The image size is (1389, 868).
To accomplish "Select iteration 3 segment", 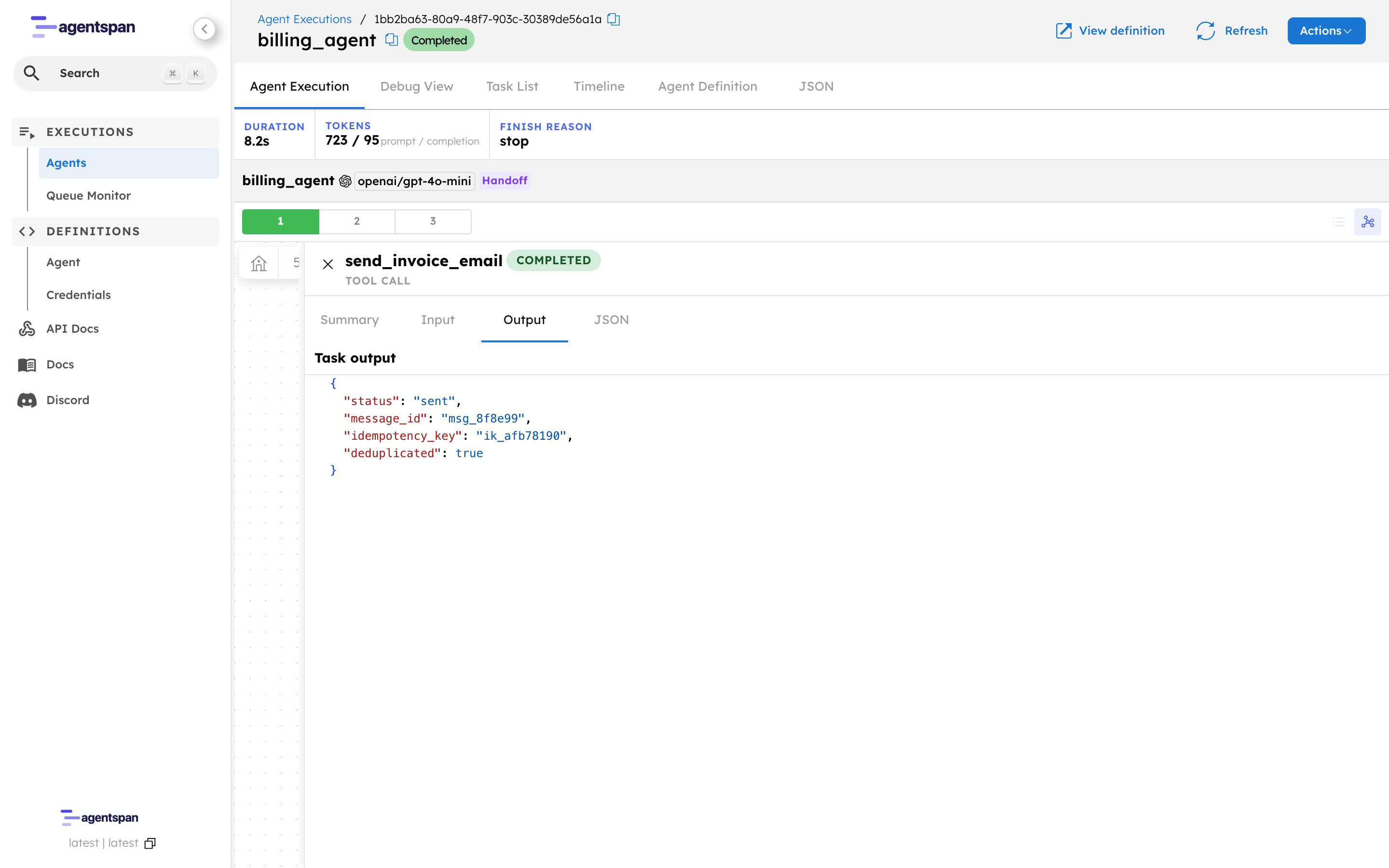I will (x=433, y=221).
